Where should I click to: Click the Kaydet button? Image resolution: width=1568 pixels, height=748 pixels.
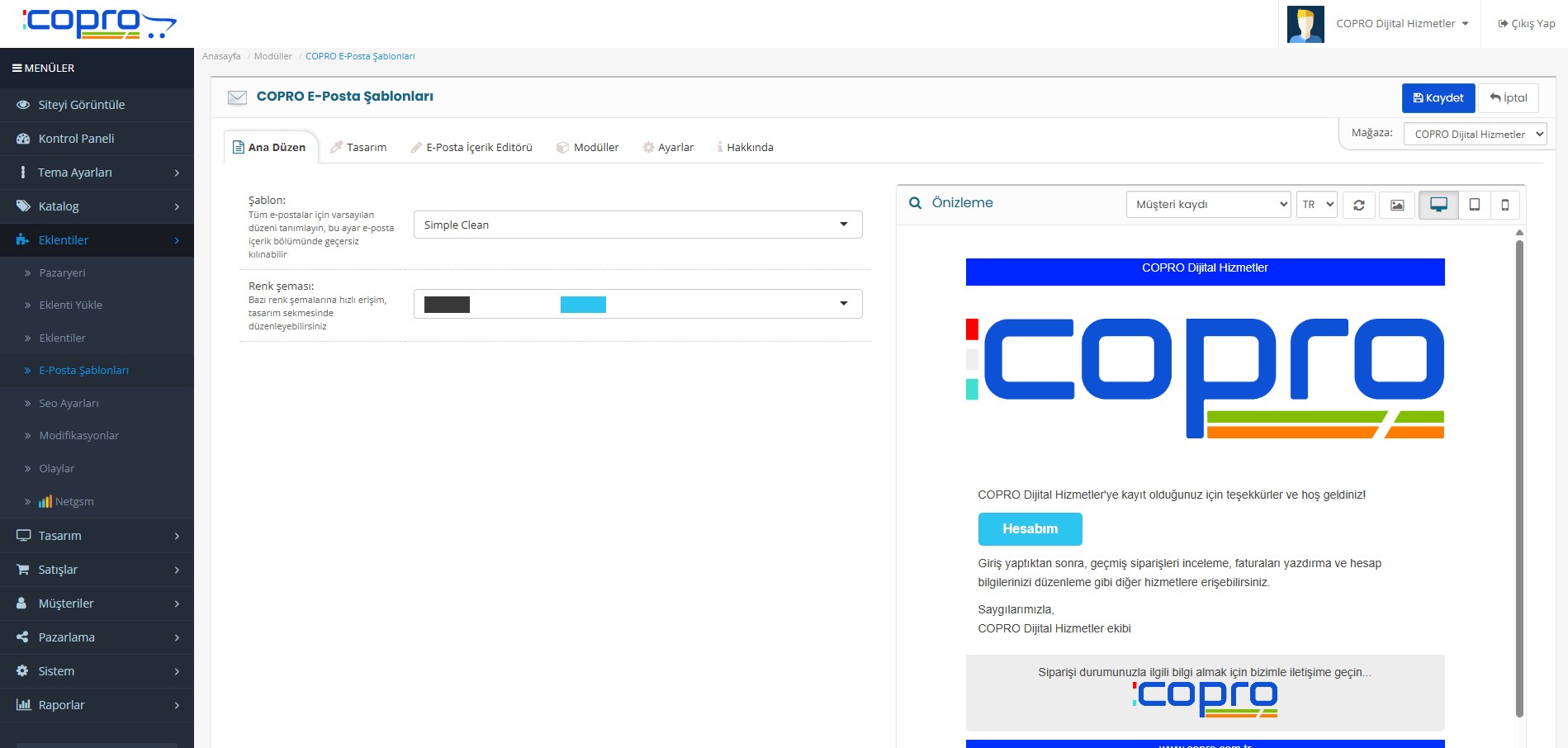(1438, 97)
